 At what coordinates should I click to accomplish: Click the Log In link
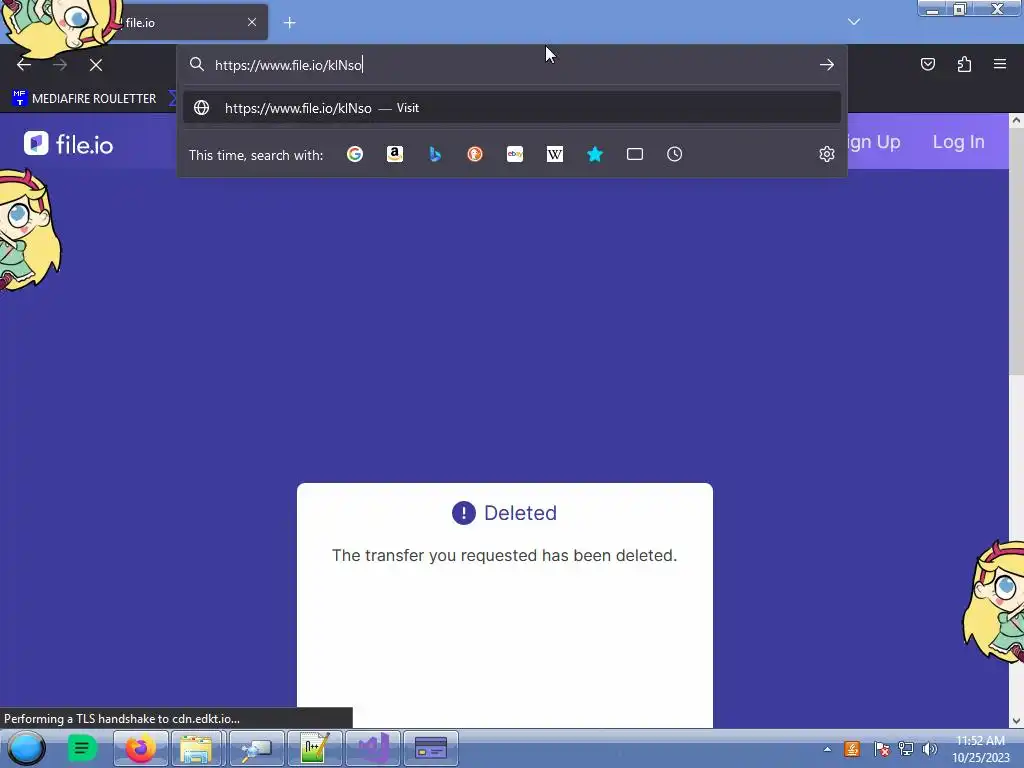pyautogui.click(x=958, y=142)
